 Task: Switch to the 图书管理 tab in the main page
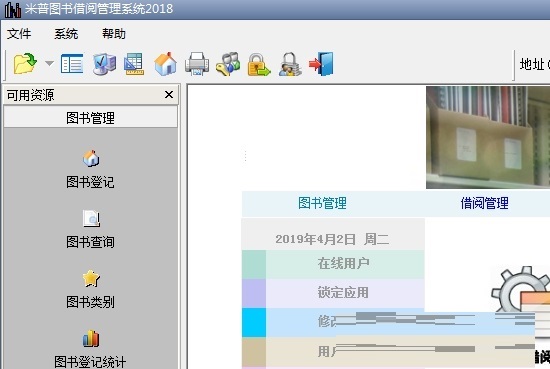(x=322, y=203)
